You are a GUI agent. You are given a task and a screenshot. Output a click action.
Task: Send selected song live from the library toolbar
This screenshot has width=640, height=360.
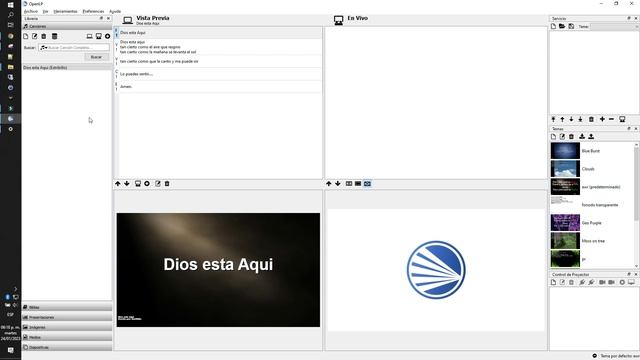[98, 36]
